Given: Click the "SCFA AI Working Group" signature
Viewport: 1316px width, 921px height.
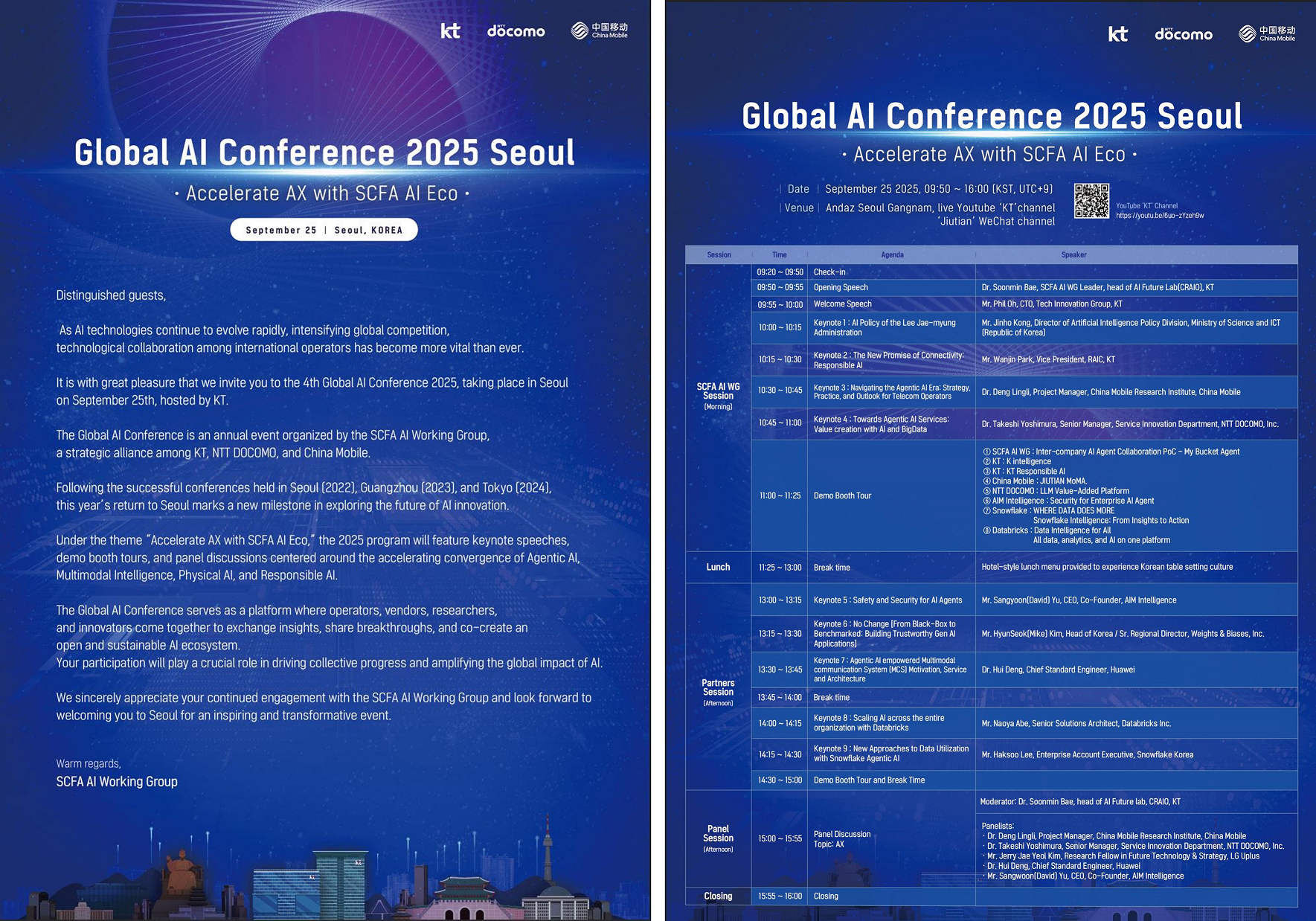Looking at the screenshot, I should tap(117, 782).
